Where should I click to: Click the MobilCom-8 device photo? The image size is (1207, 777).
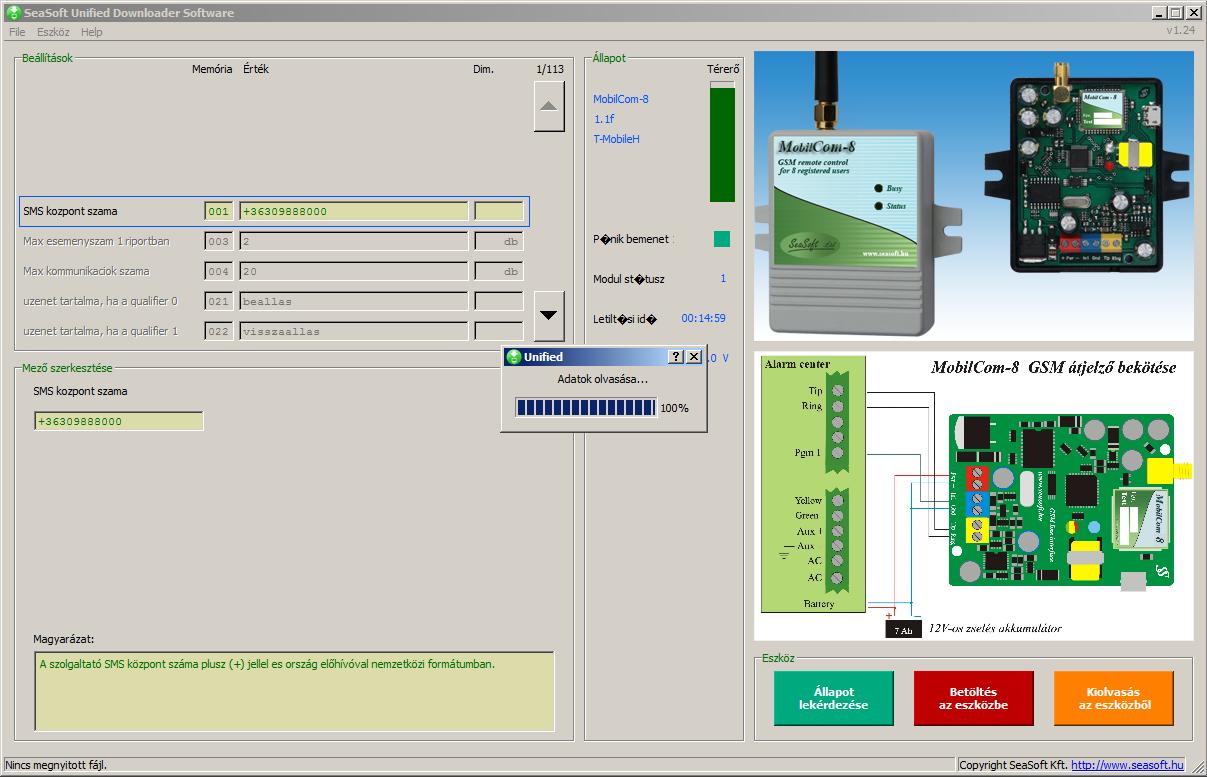pyautogui.click(x=973, y=196)
